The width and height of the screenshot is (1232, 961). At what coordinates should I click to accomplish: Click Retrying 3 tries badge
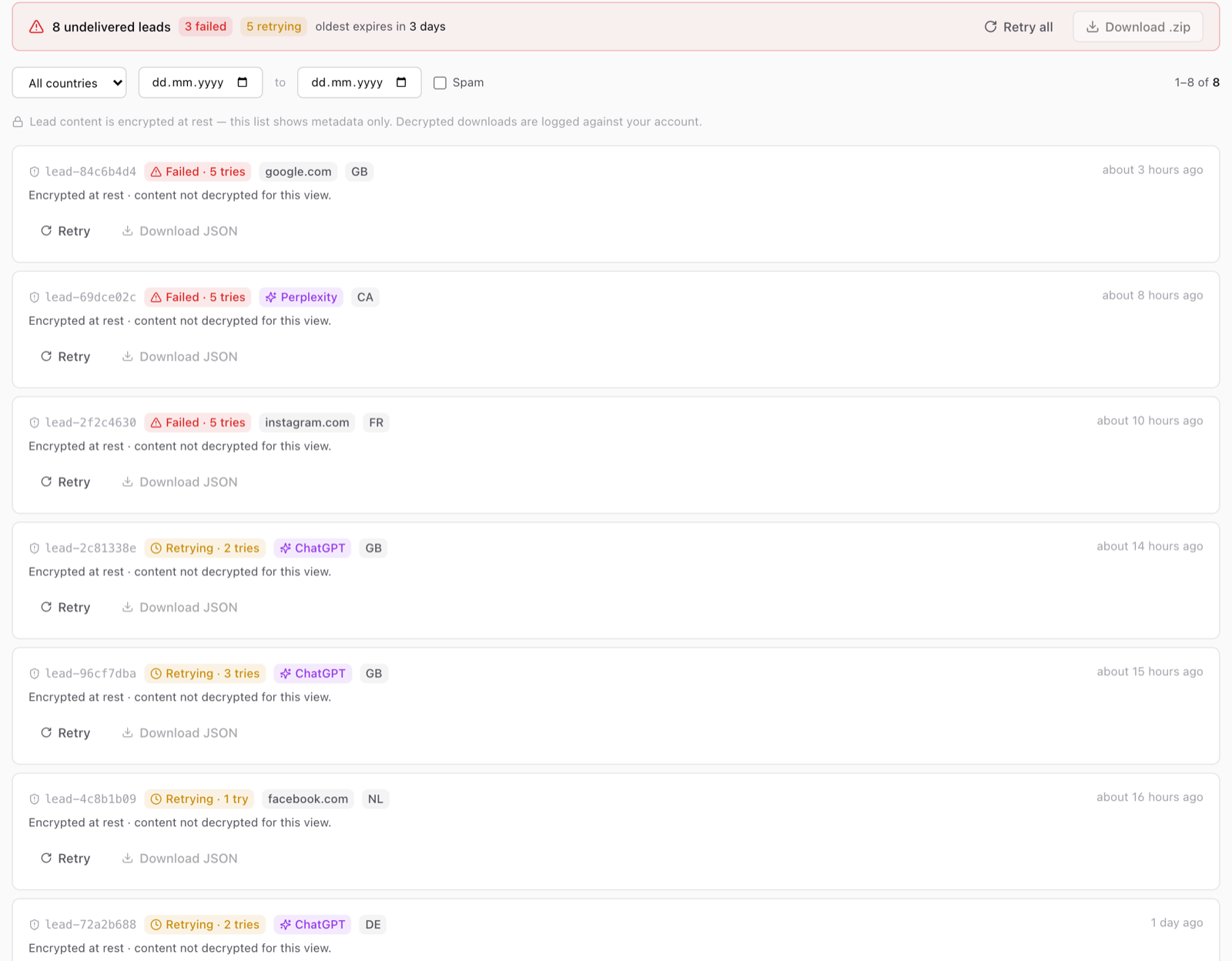205,674
